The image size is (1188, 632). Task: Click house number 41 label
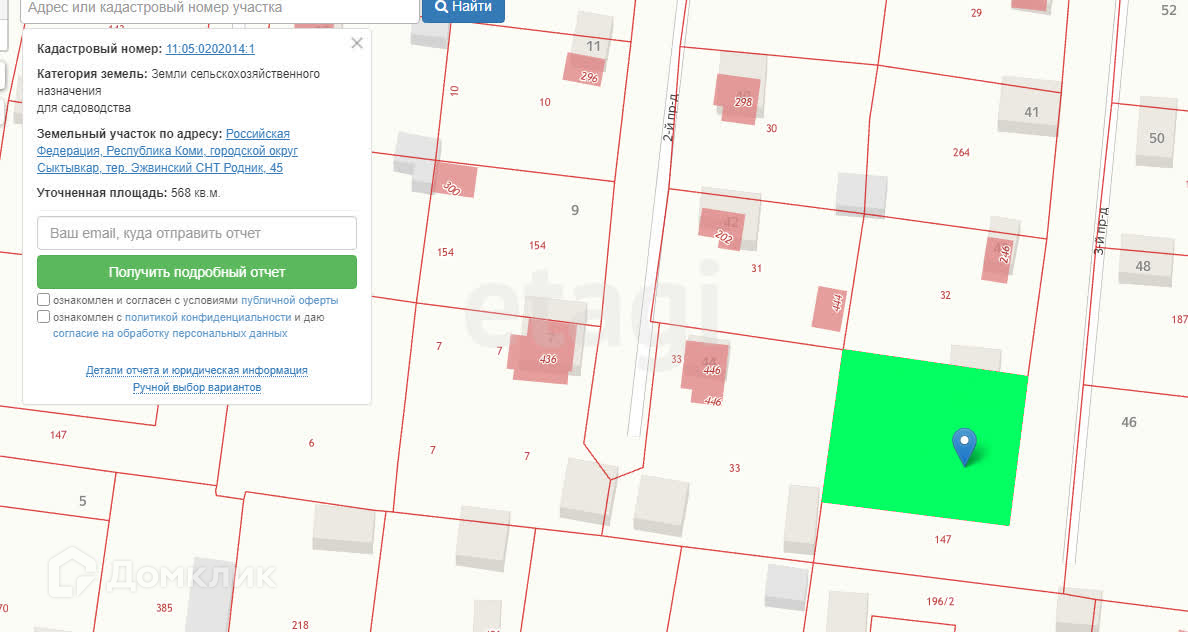coord(1031,112)
